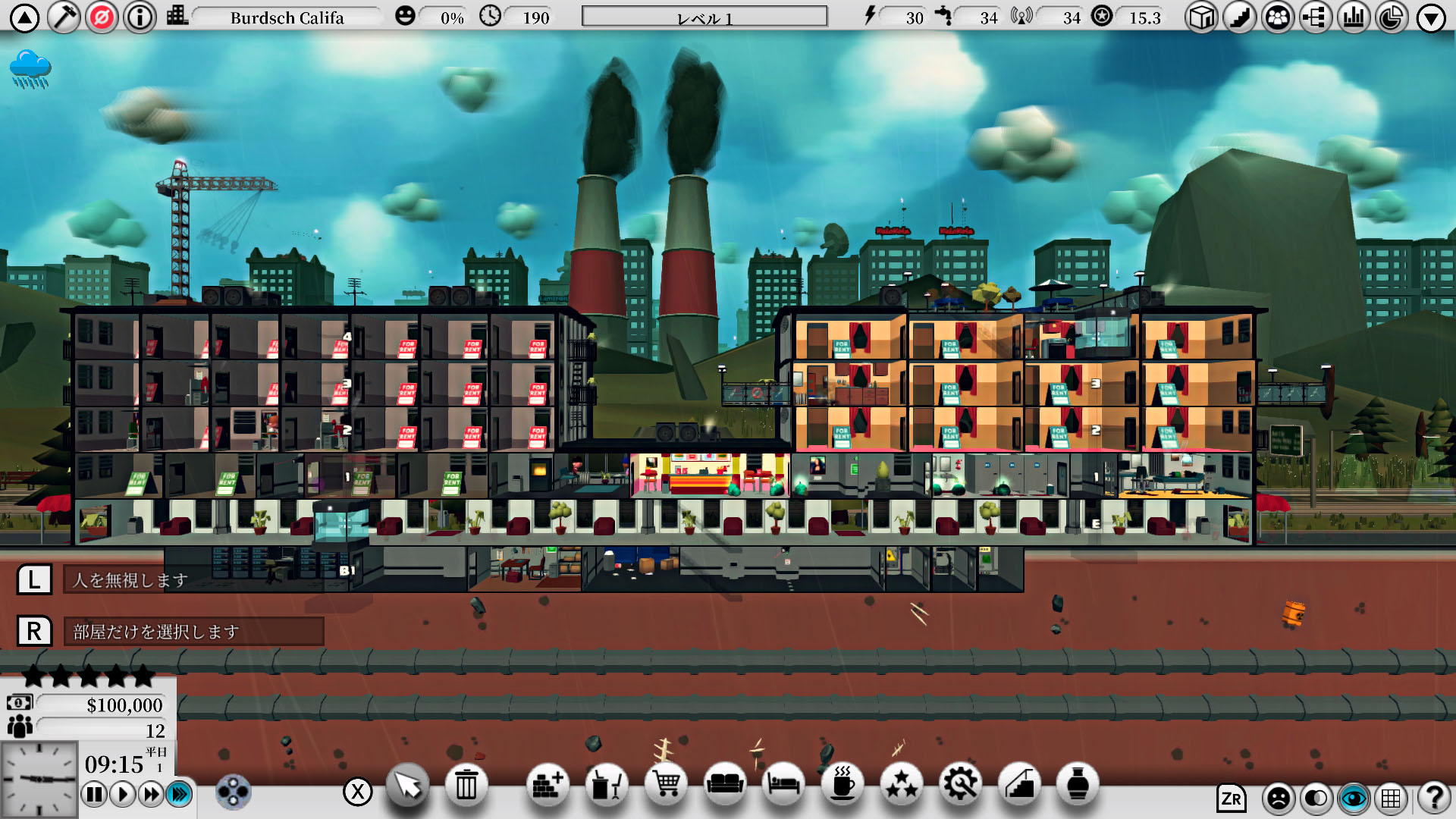Toggle the grid overlay button
Screen dimensions: 1456x819
1391,798
